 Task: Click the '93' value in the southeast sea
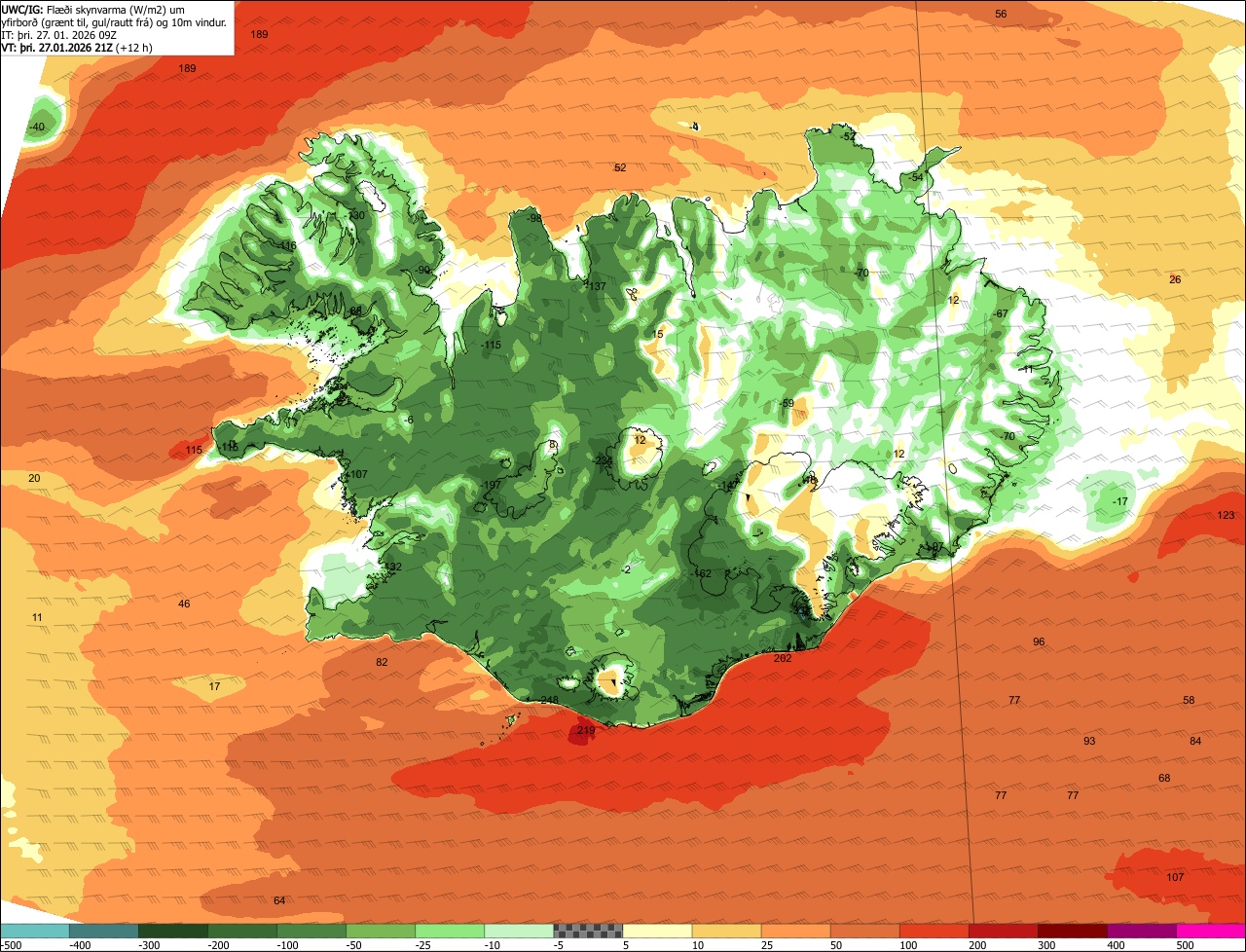point(1089,741)
